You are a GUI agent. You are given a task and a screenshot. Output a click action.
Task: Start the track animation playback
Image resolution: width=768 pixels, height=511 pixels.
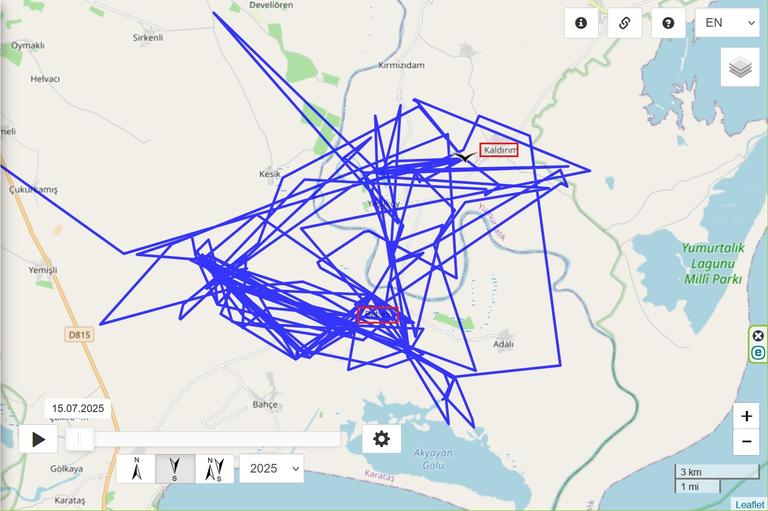[38, 439]
